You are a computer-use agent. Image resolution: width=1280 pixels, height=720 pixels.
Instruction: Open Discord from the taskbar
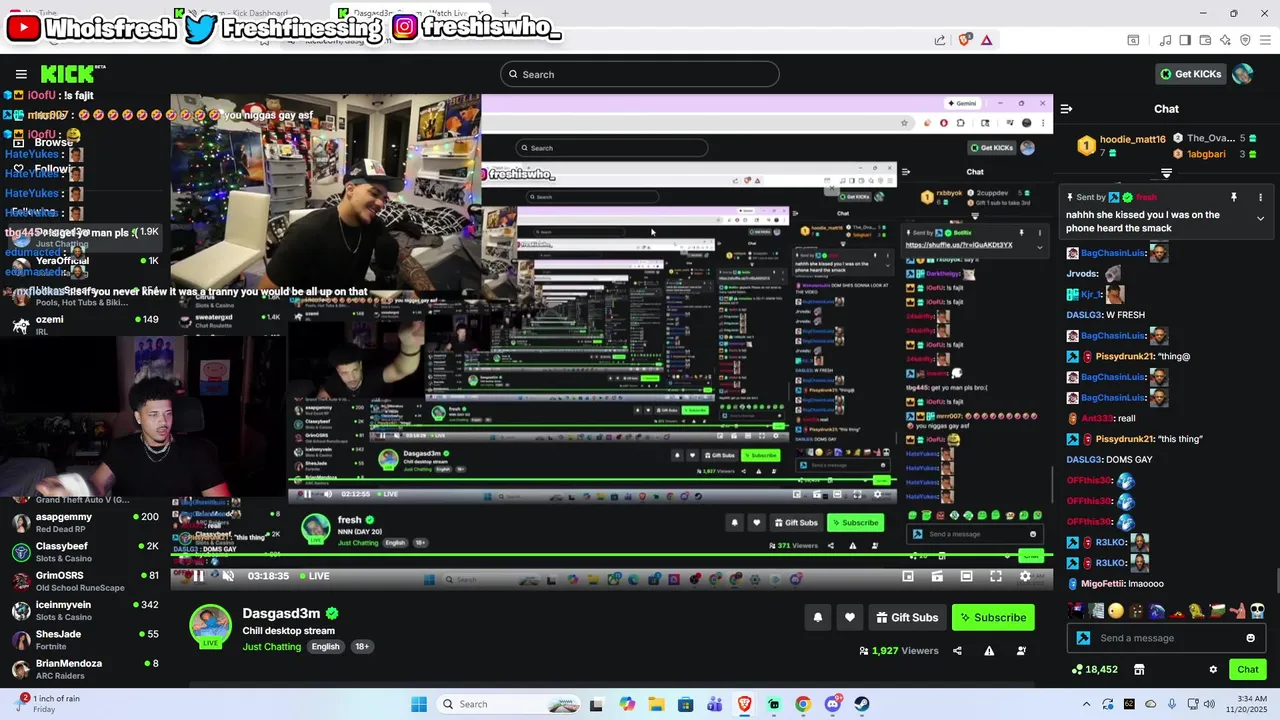[x=833, y=704]
